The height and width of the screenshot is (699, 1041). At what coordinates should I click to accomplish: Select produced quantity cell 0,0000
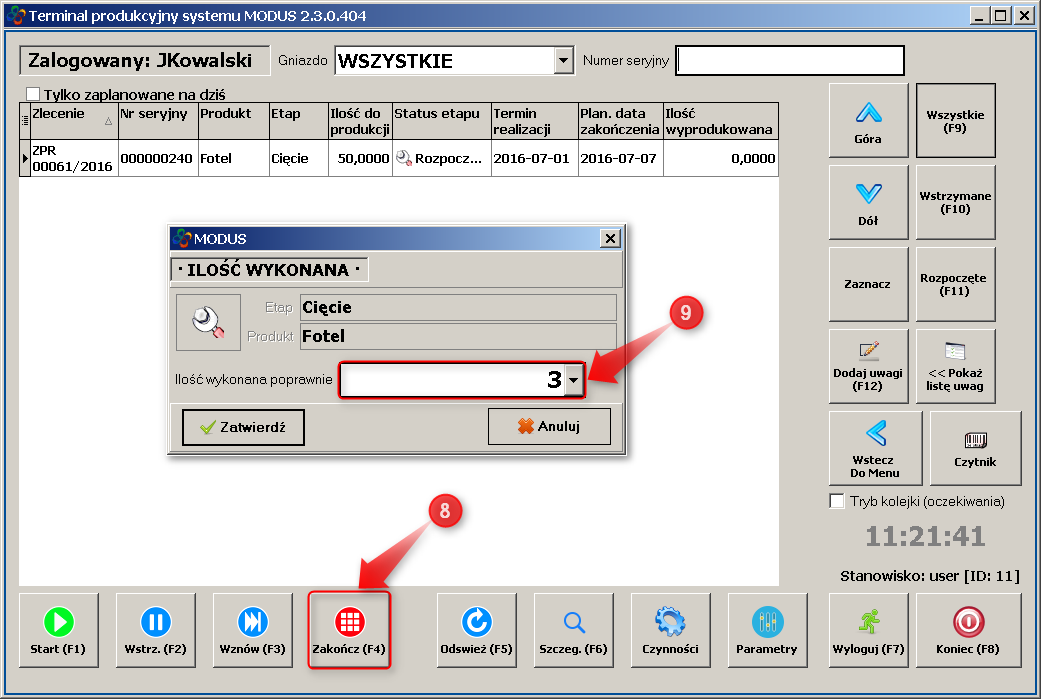coord(721,158)
